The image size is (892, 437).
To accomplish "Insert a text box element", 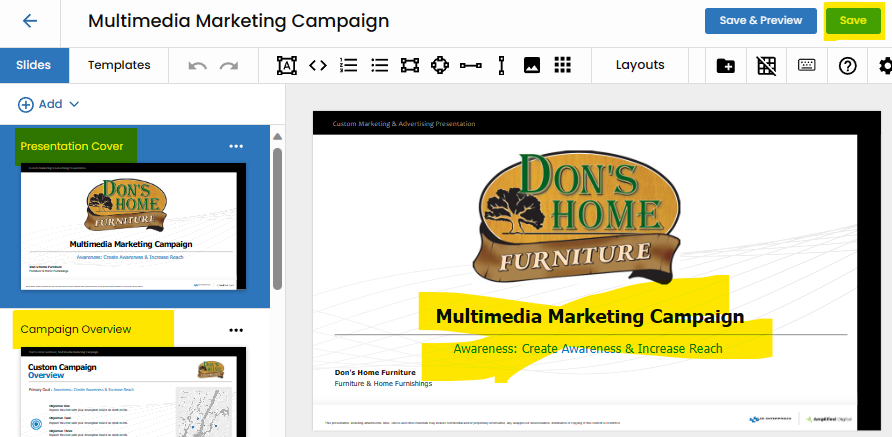I will tap(287, 66).
